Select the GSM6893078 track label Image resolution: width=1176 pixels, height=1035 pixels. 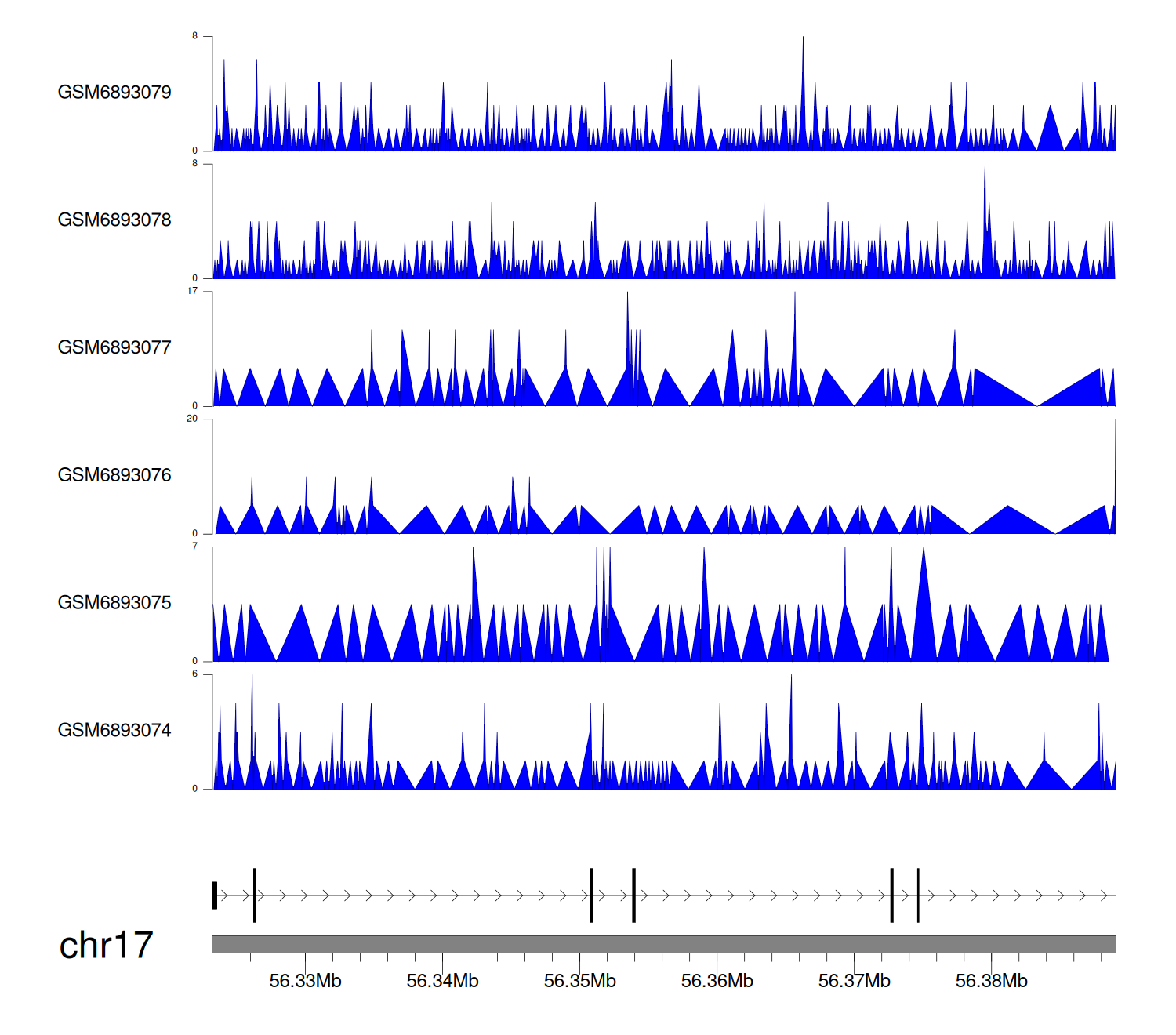point(114,220)
